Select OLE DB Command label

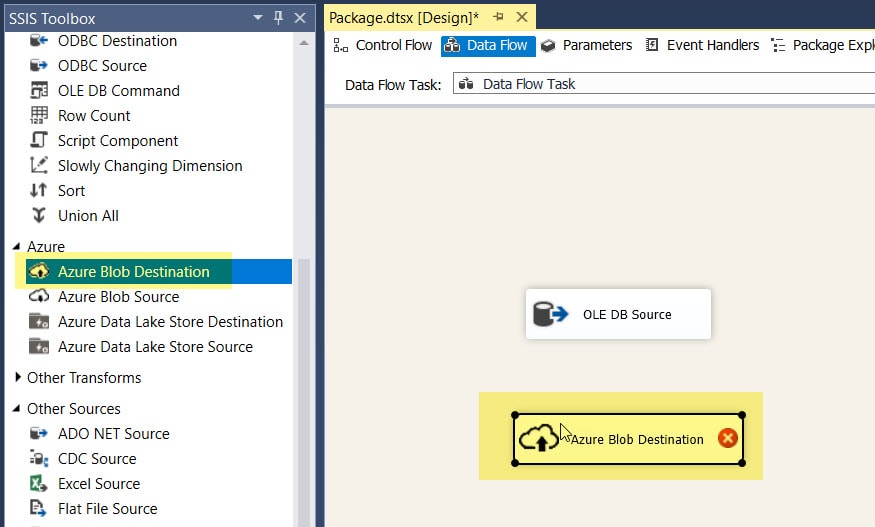(x=119, y=90)
